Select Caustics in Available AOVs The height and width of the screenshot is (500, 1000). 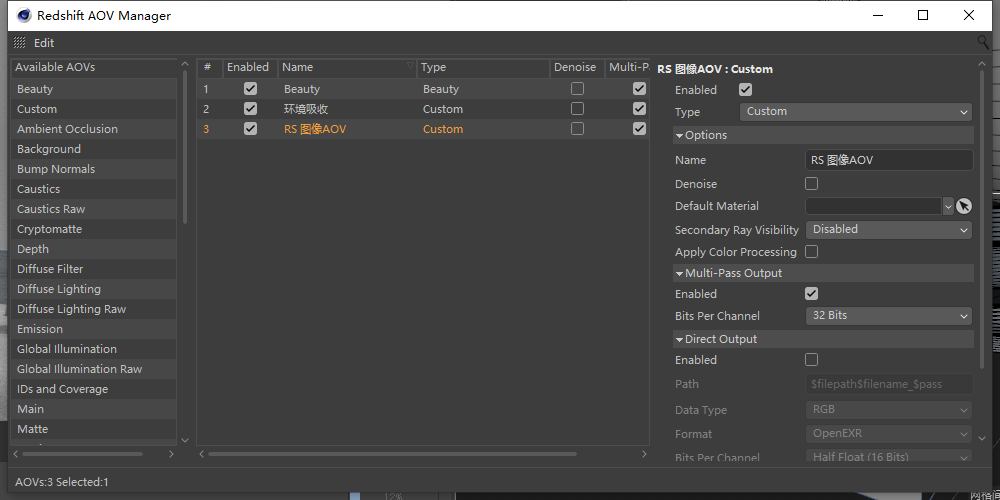point(94,189)
